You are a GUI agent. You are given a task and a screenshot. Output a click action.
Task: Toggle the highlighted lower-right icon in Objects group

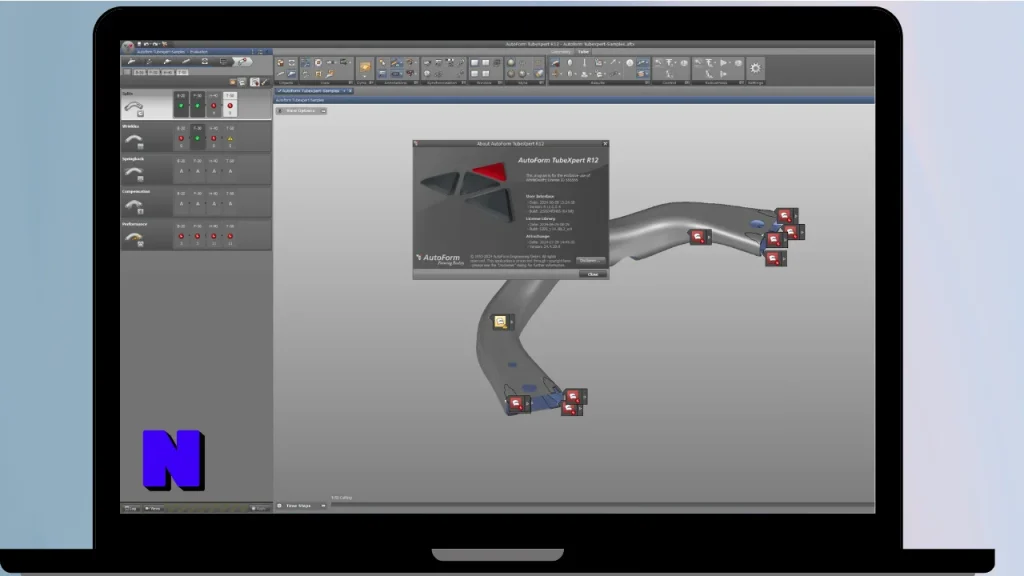(292, 74)
